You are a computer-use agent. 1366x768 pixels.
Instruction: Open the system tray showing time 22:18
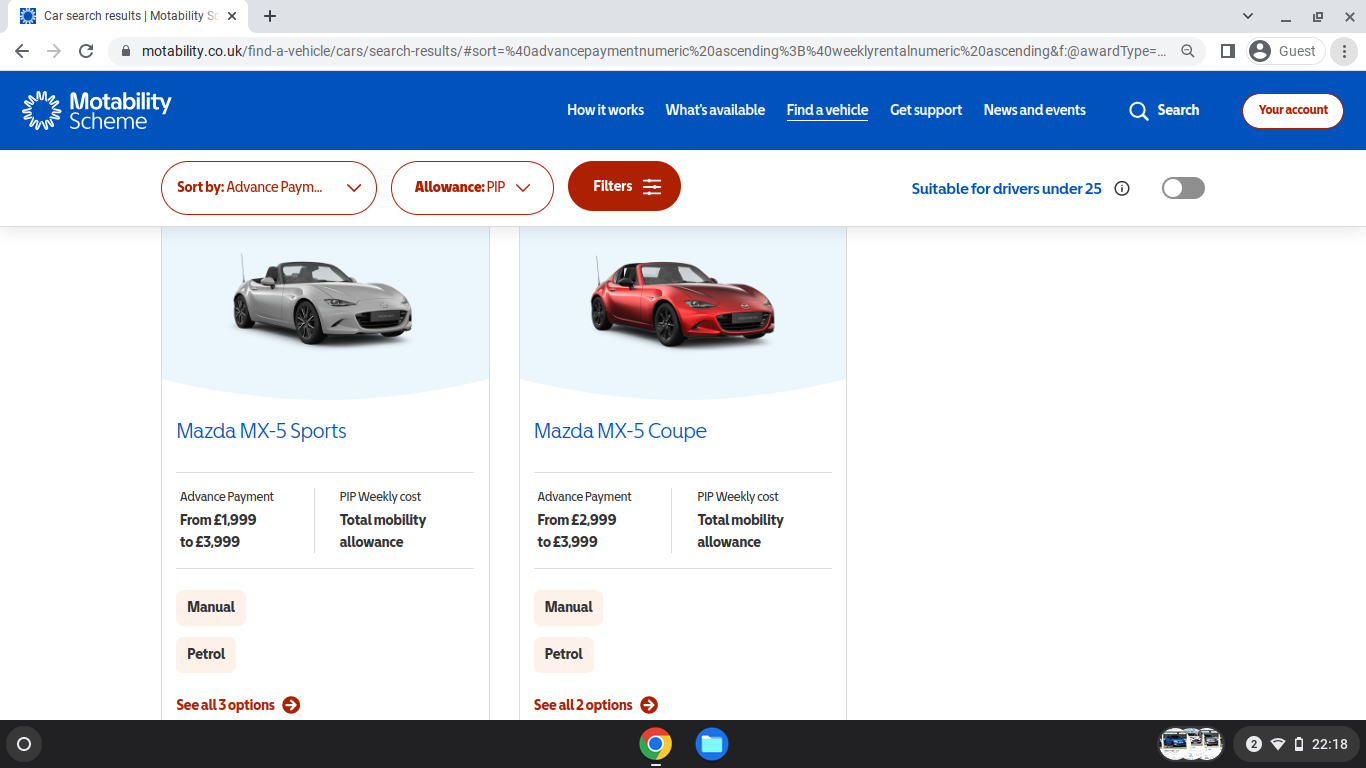tap(1295, 744)
